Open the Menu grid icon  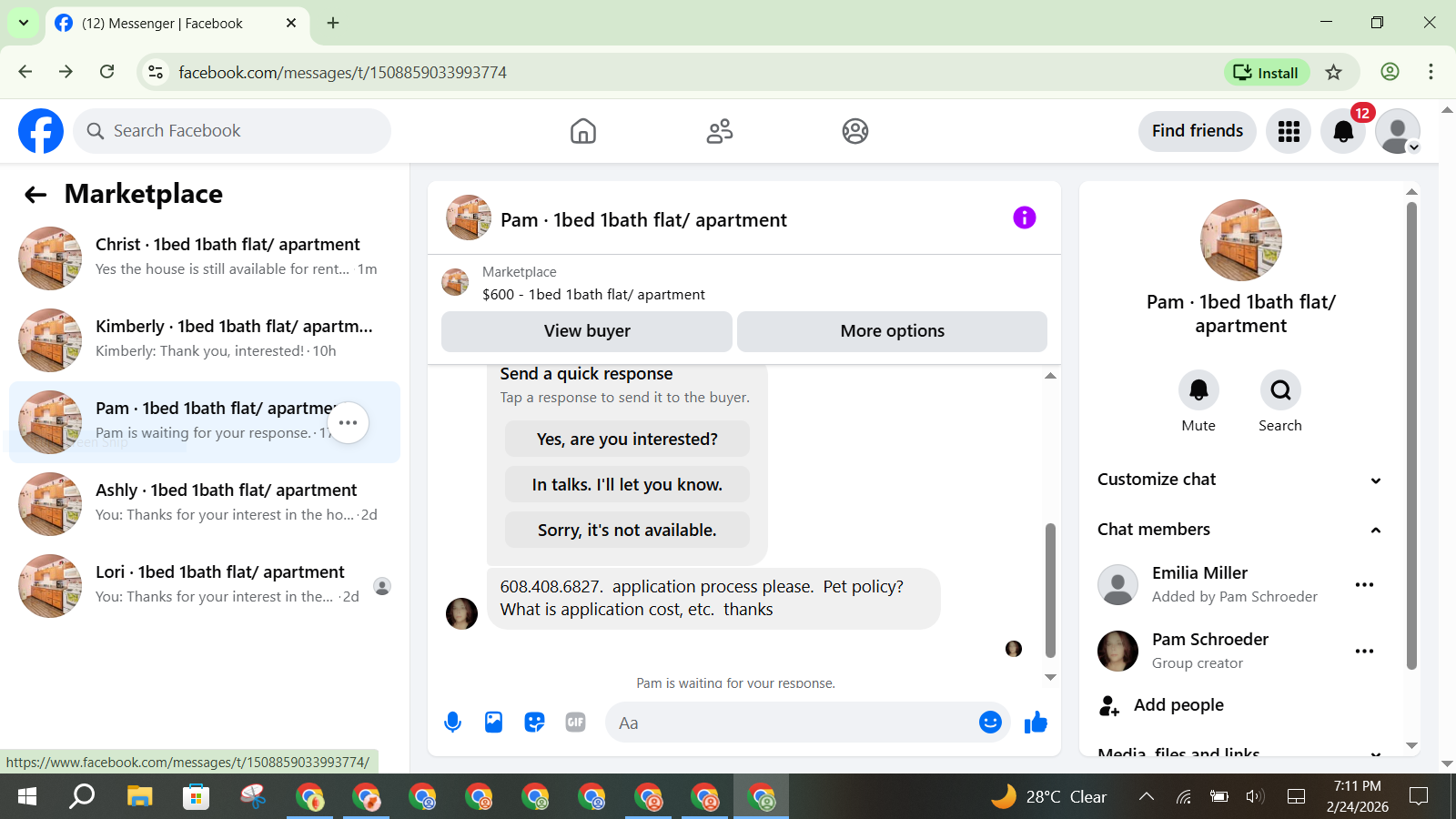[x=1289, y=131]
